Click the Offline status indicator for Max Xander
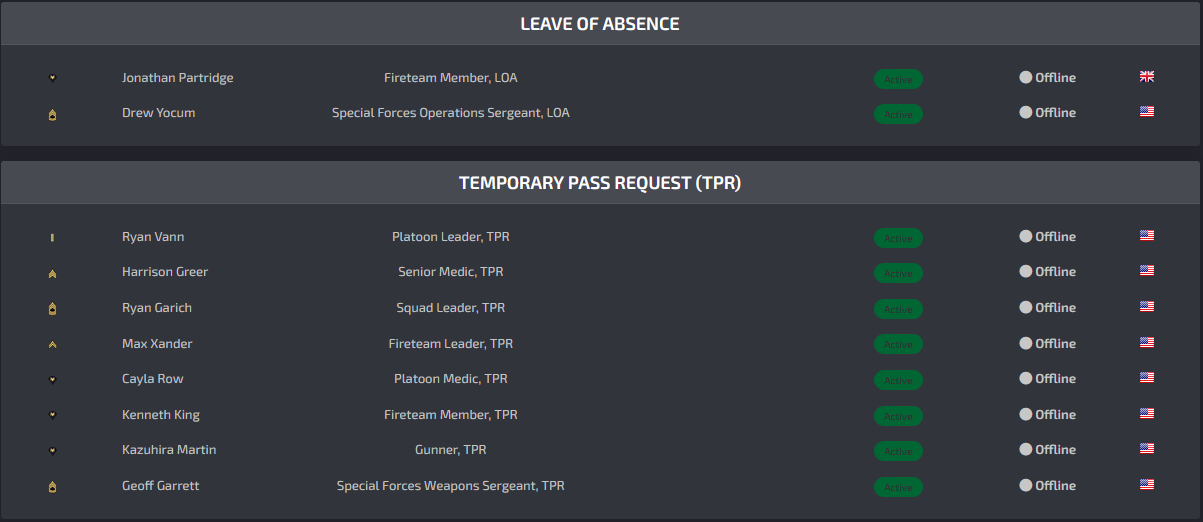The height and width of the screenshot is (522, 1203). point(1047,343)
